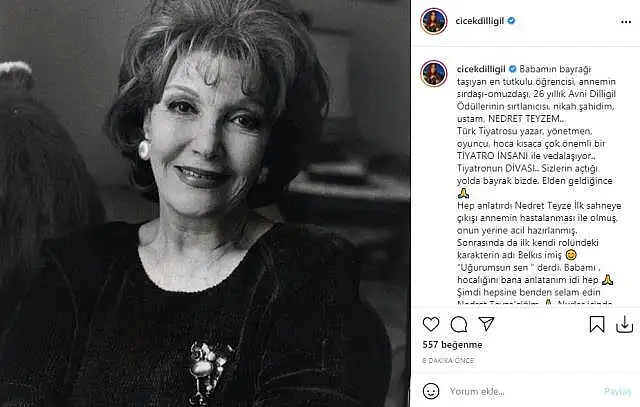This screenshot has width=640, height=407.
Task: Click the Paylaş post button
Action: (617, 391)
